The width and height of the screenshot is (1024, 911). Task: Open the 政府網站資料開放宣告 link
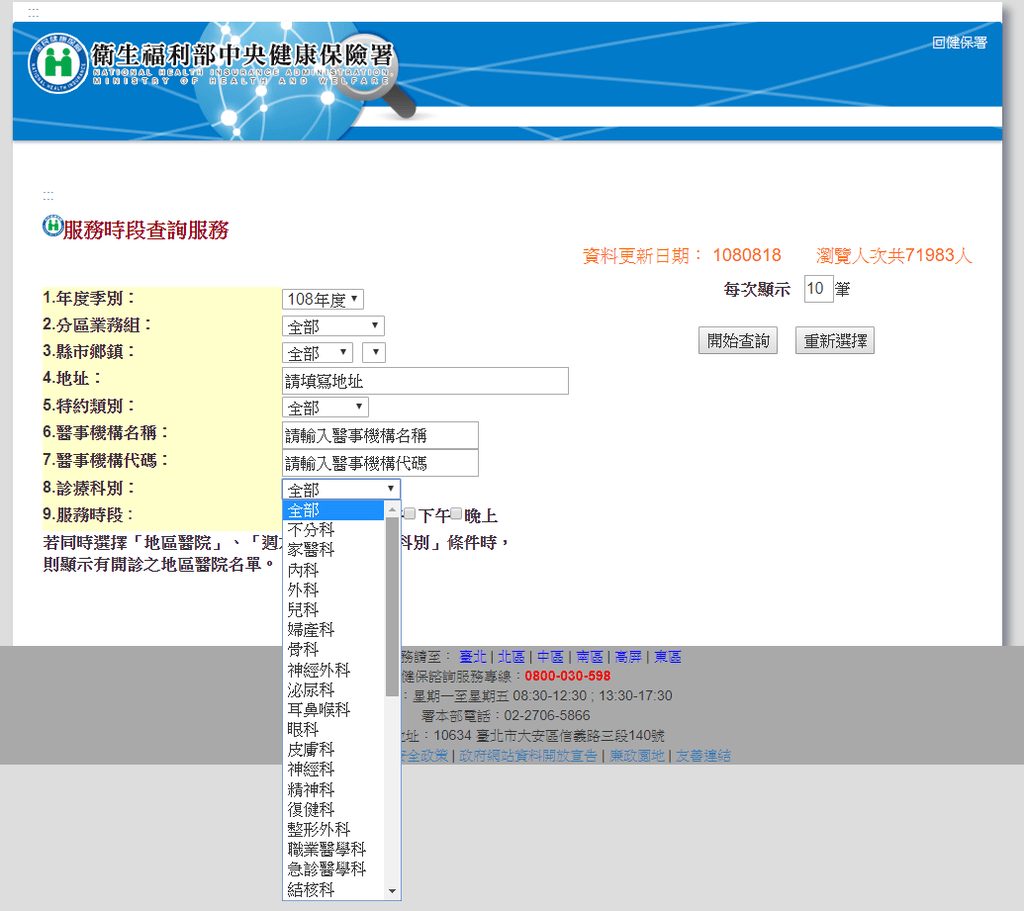(528, 756)
